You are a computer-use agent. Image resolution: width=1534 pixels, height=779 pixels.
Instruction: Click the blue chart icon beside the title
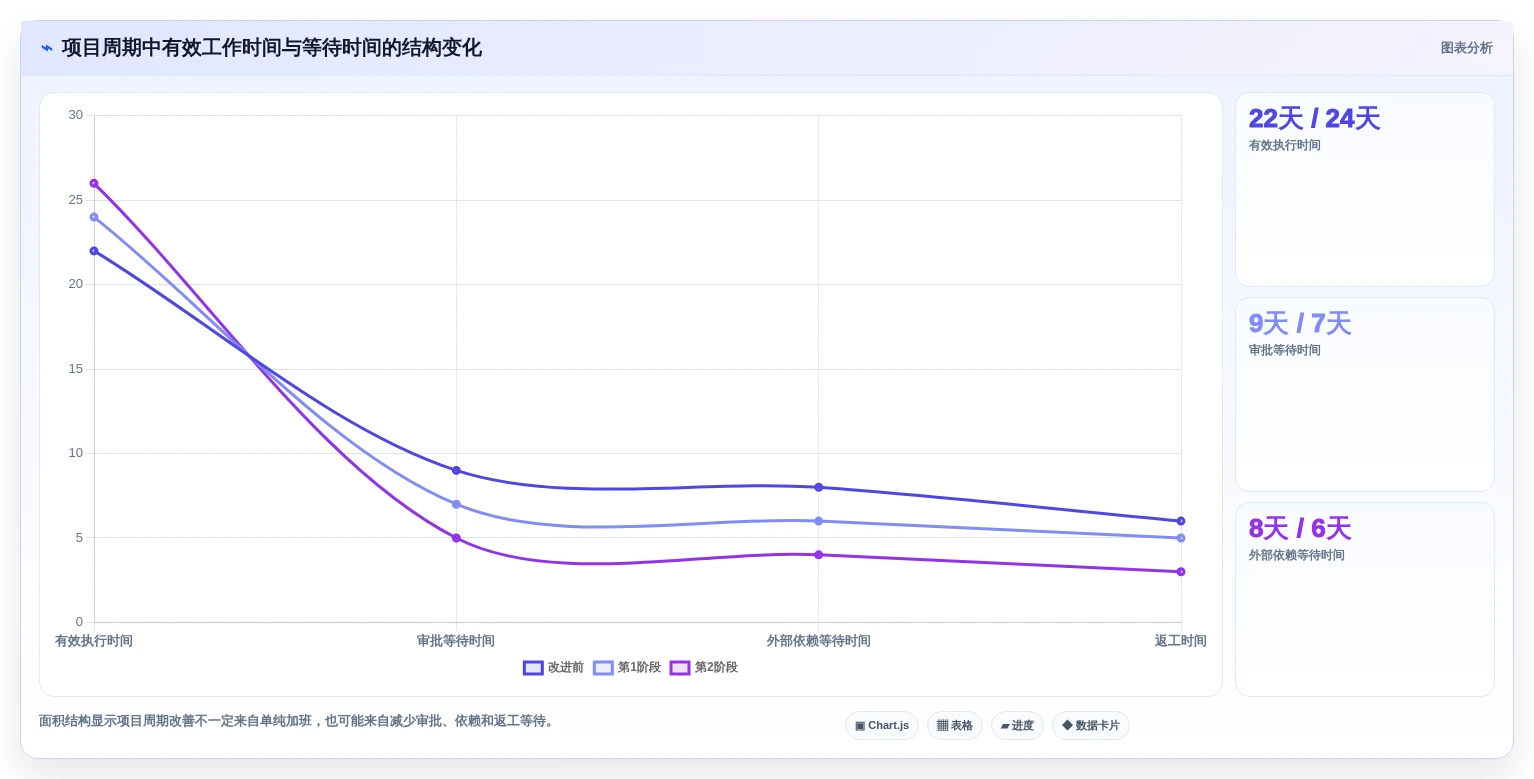[x=47, y=48]
